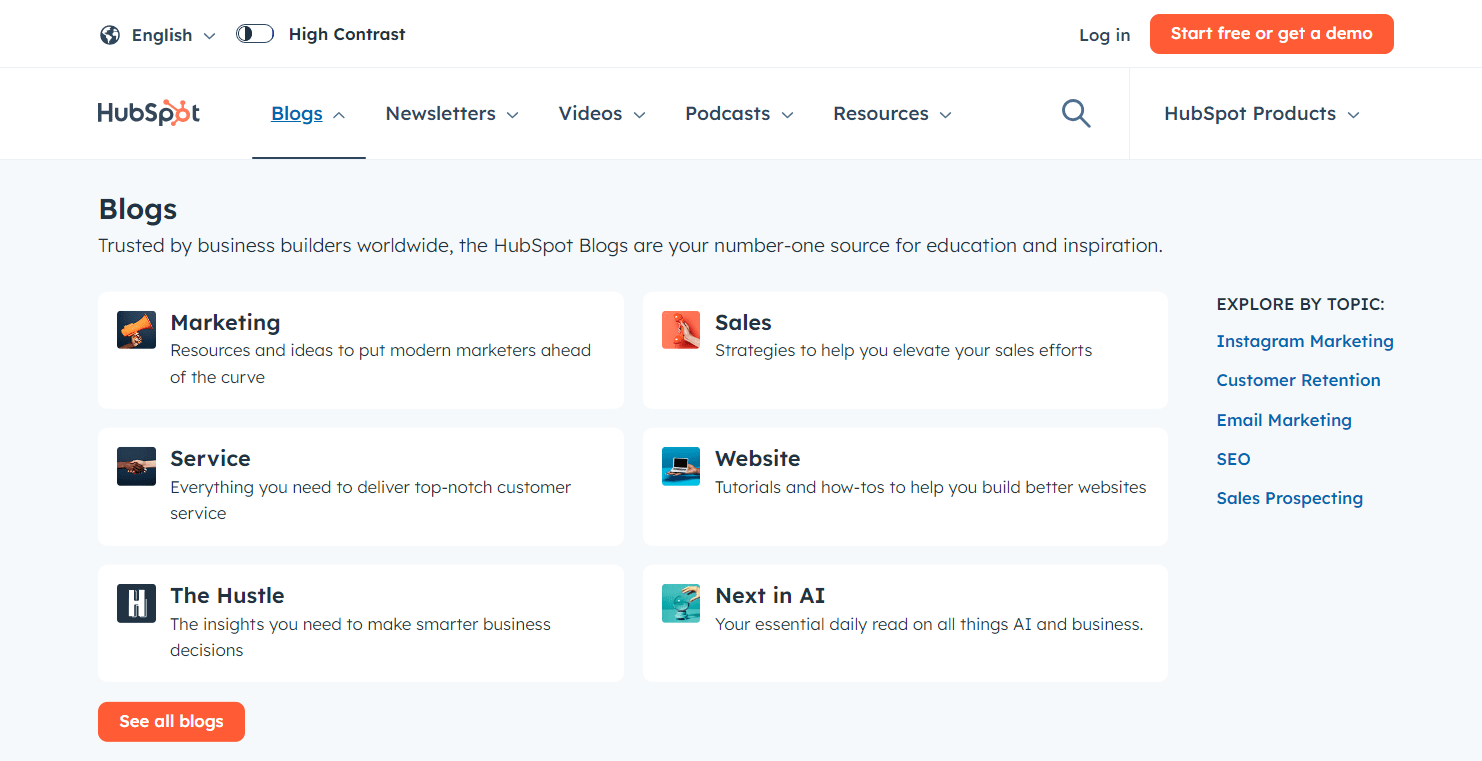Screen dimensions: 1482x761
Task: Open the Podcasts menu item
Action: coord(738,113)
